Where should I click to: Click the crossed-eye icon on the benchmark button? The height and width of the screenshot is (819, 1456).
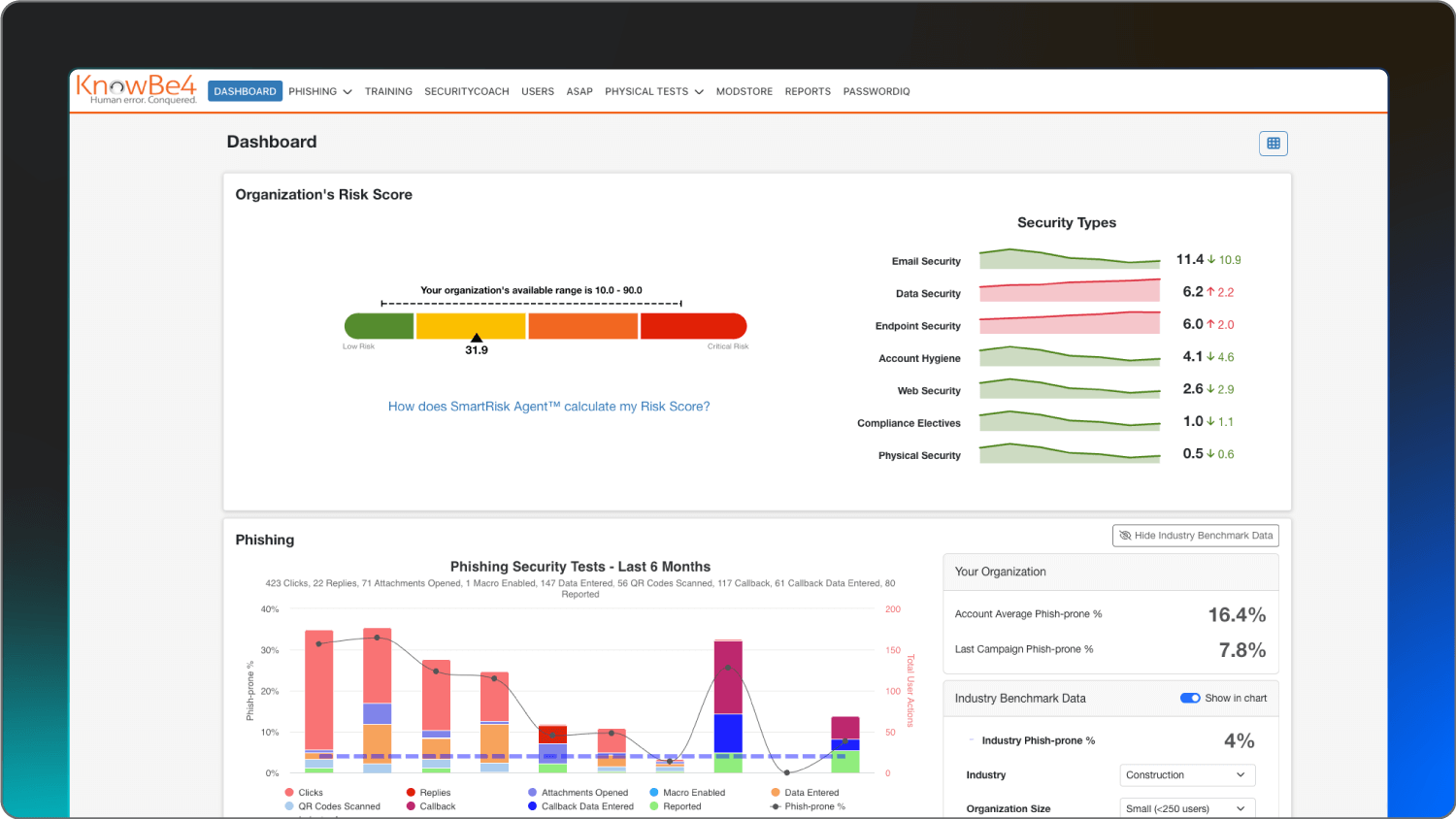click(1125, 535)
